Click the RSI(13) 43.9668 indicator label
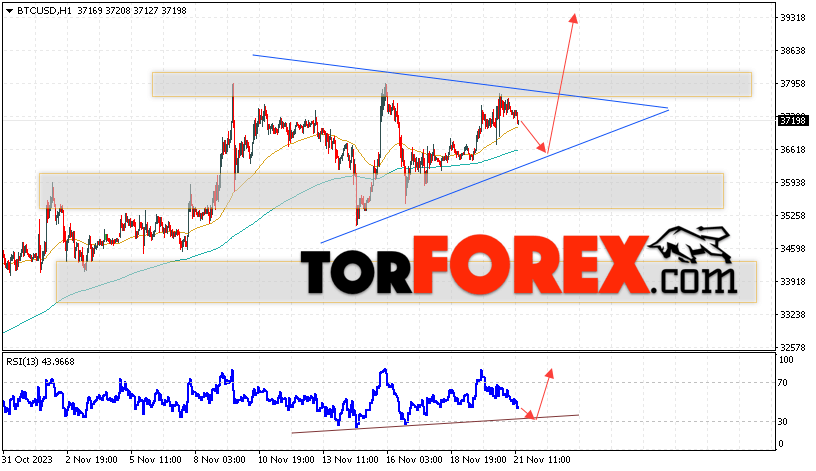This screenshot has width=816, height=471. click(41, 361)
